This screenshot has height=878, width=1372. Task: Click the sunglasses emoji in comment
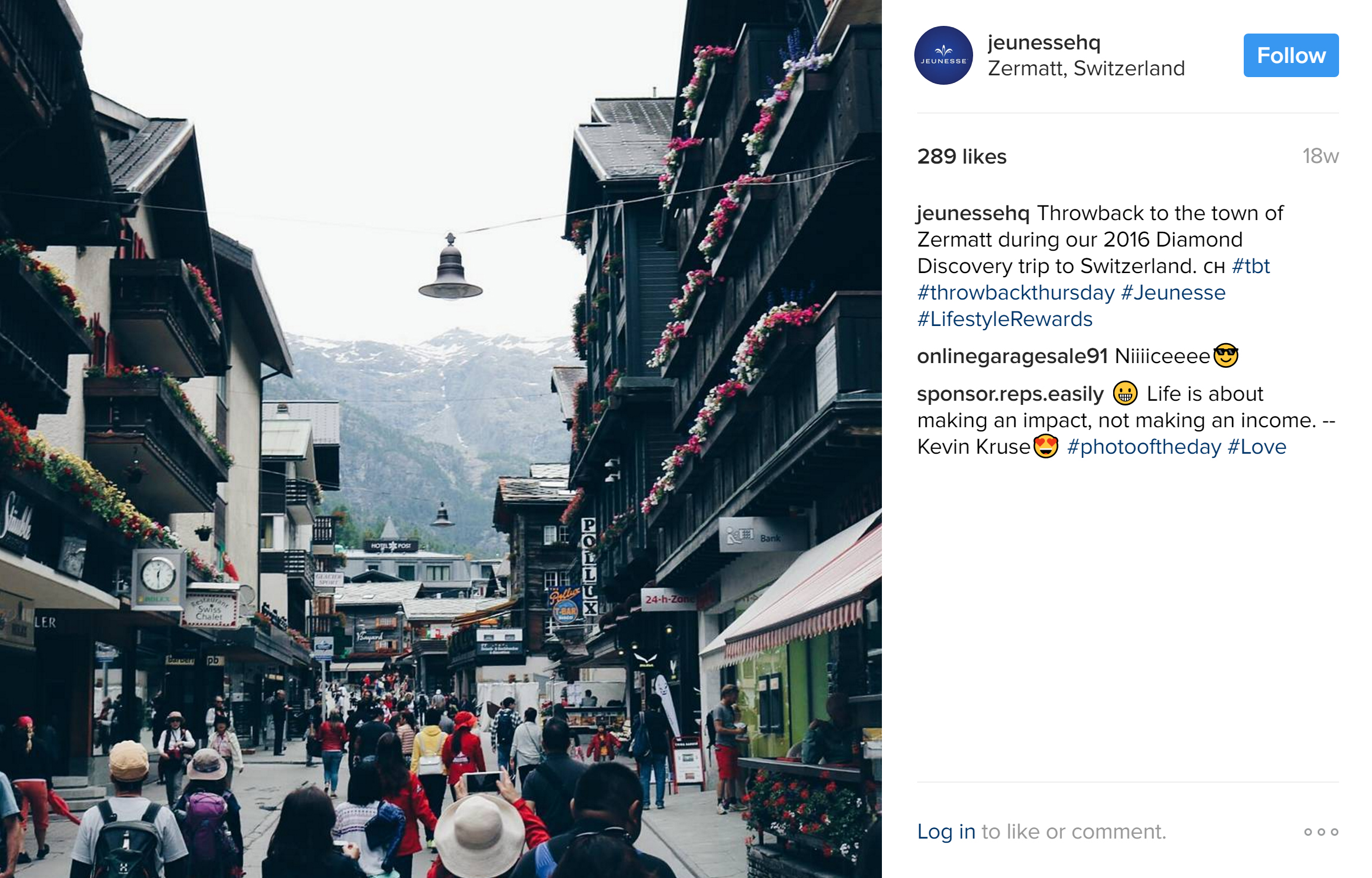(x=1226, y=355)
